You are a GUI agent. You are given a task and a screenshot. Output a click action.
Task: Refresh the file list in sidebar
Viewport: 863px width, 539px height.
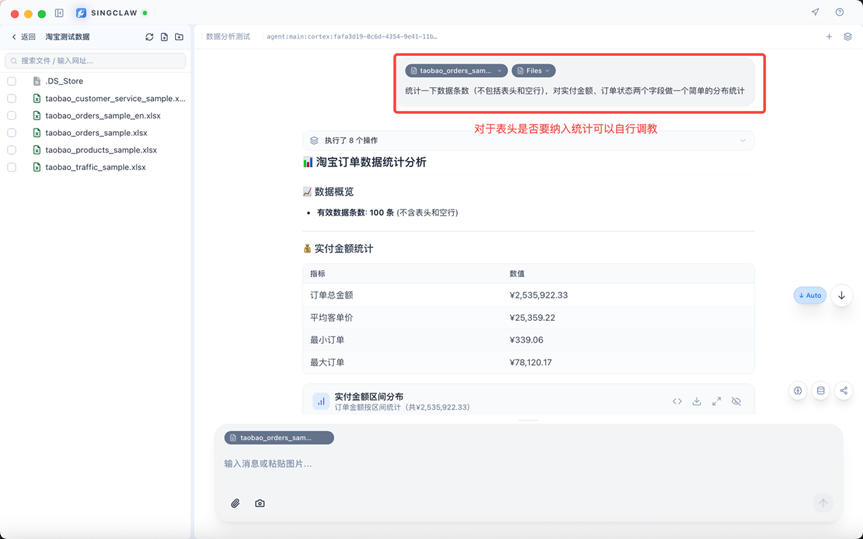149,37
